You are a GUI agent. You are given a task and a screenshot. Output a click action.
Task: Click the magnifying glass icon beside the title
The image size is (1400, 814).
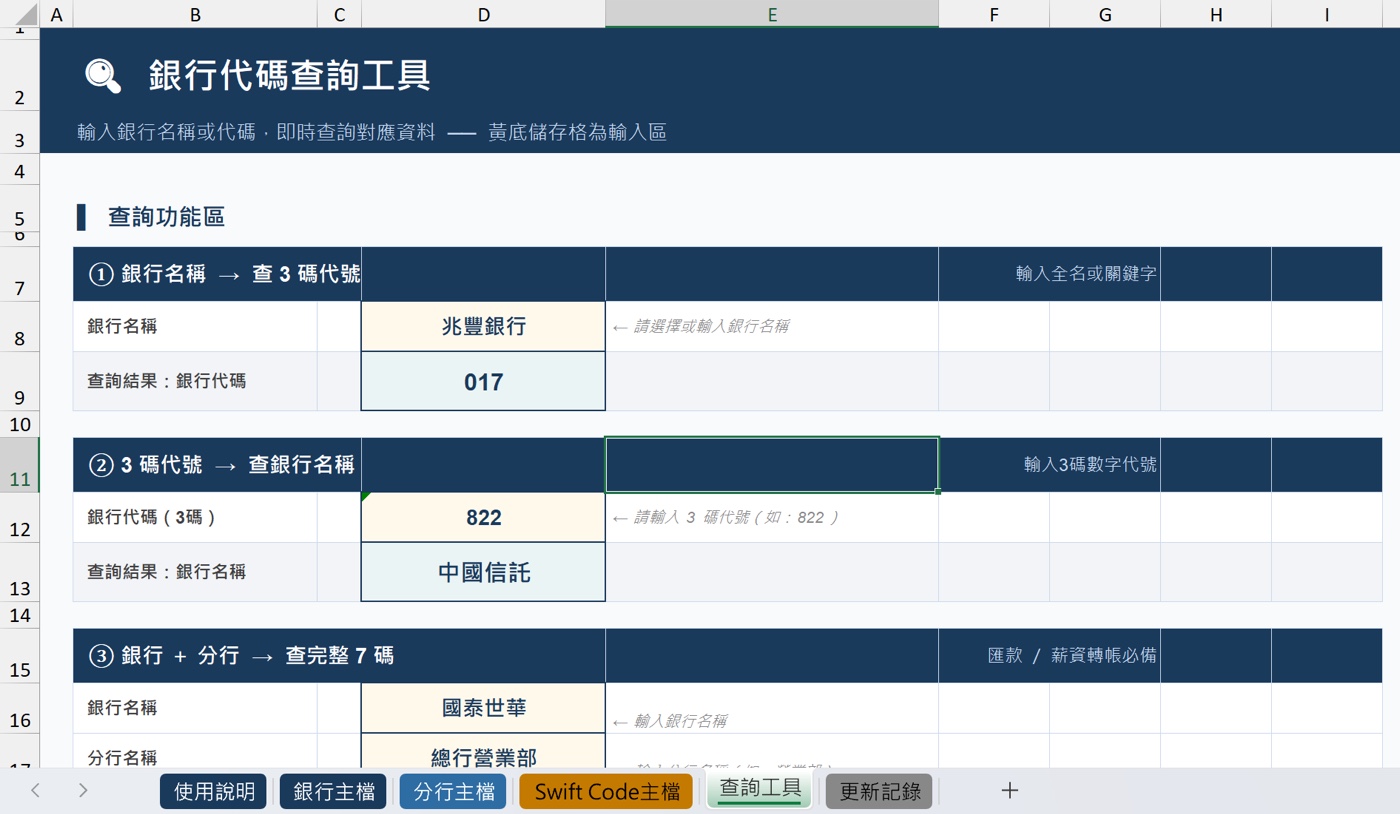pos(101,75)
